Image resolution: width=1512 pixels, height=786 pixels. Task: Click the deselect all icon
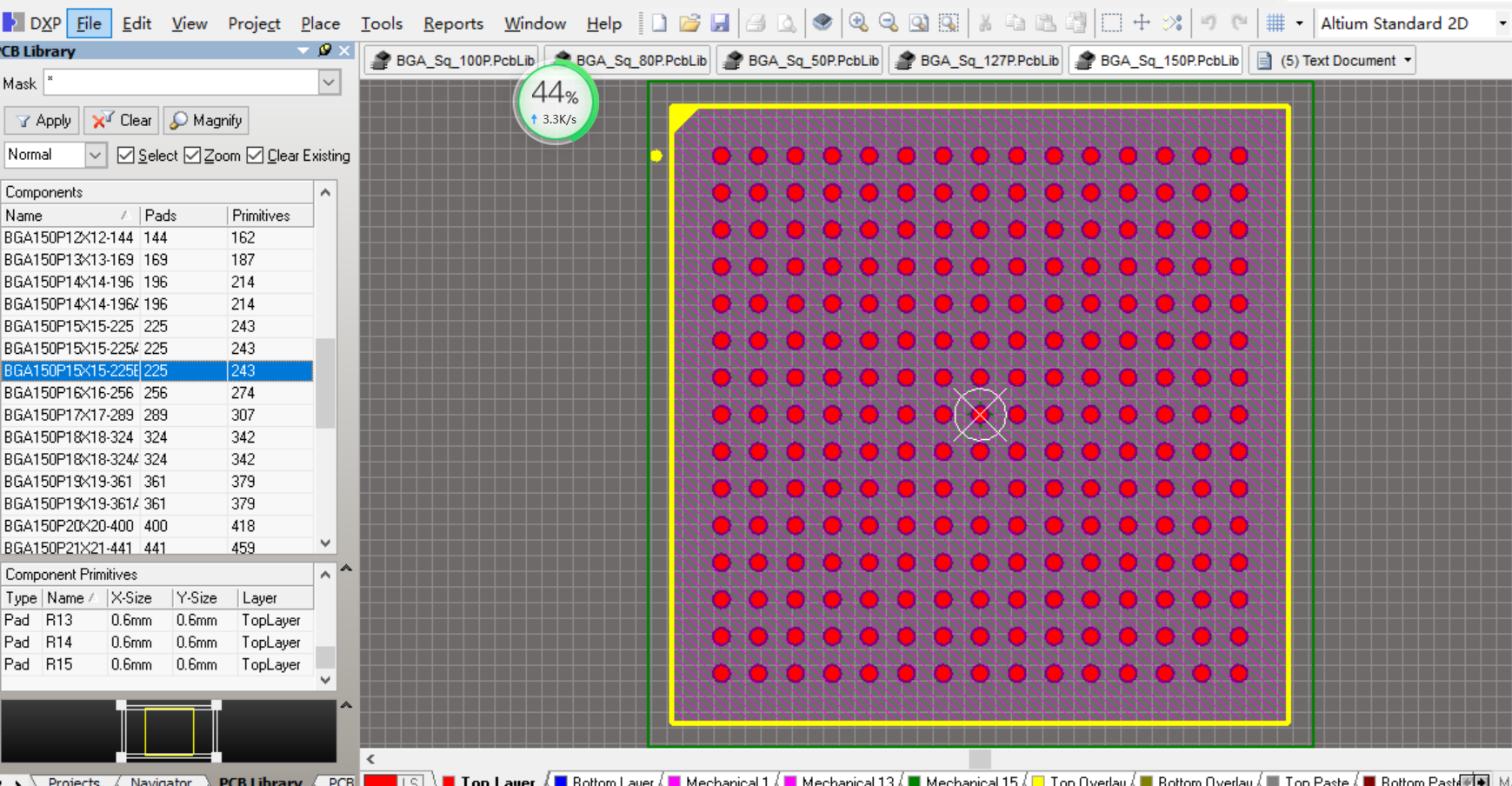[1172, 23]
